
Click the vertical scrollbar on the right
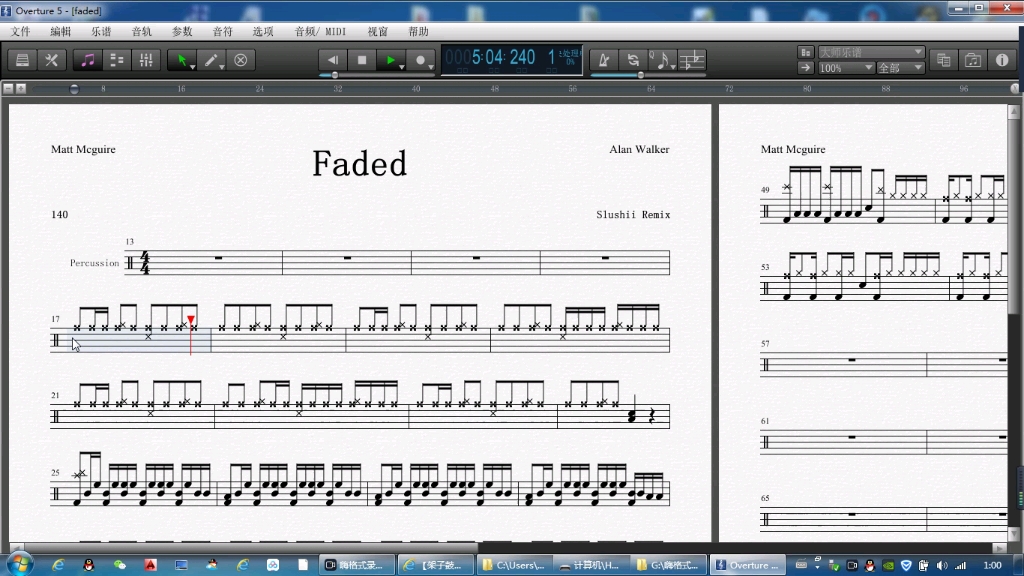click(1014, 323)
